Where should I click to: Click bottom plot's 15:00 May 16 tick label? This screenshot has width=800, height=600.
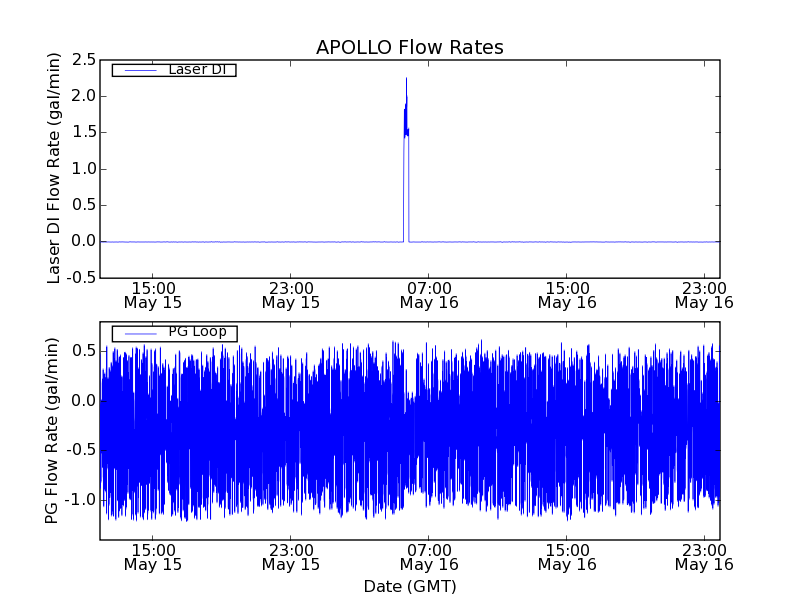coord(567,556)
